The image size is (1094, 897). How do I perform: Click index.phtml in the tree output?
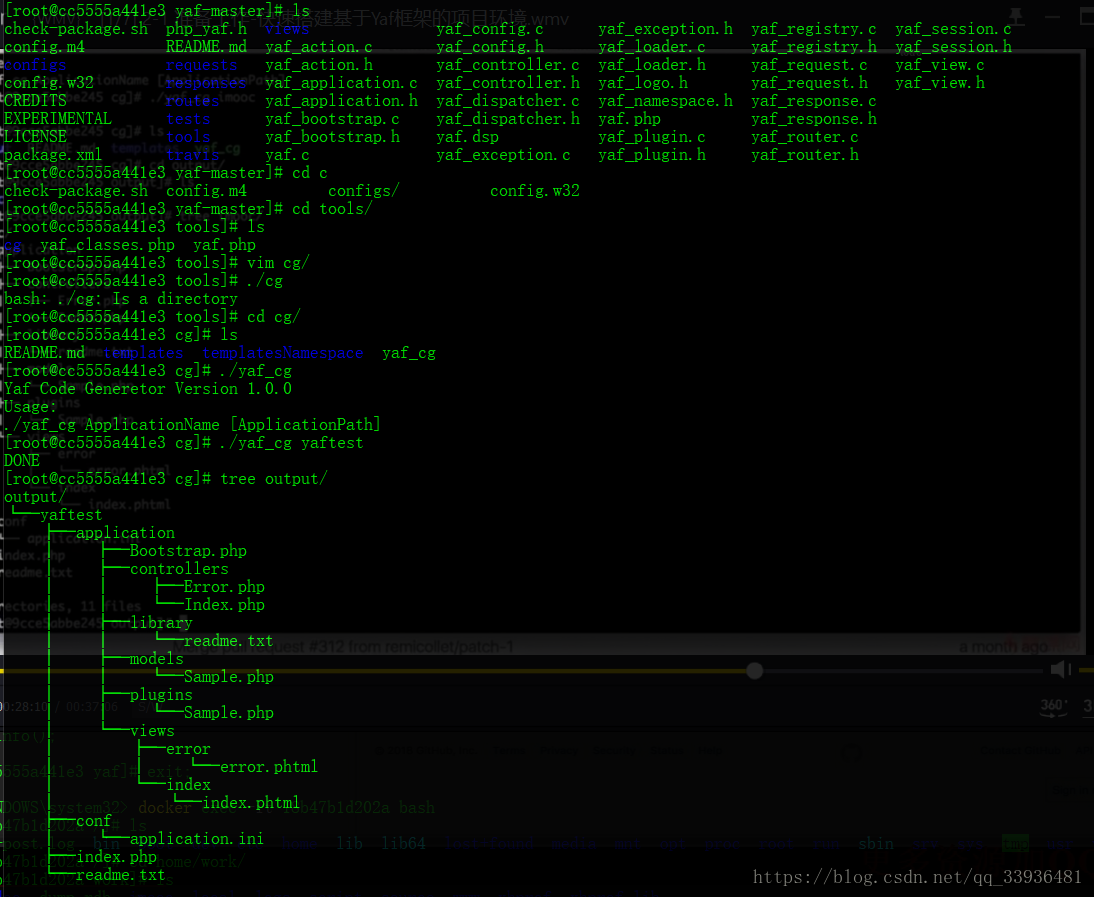coord(251,803)
